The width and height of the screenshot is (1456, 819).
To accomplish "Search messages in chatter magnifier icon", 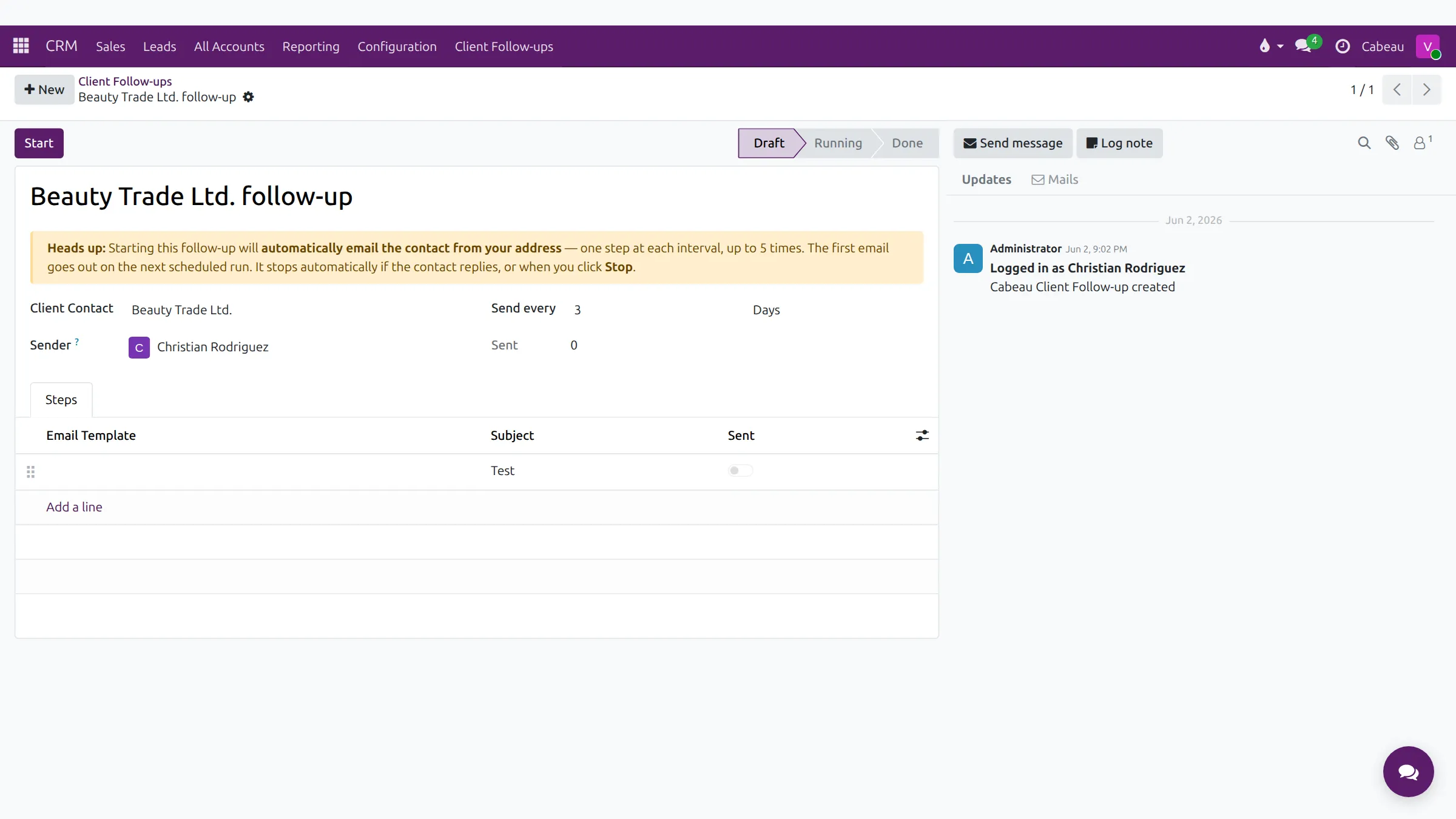I will [1364, 143].
